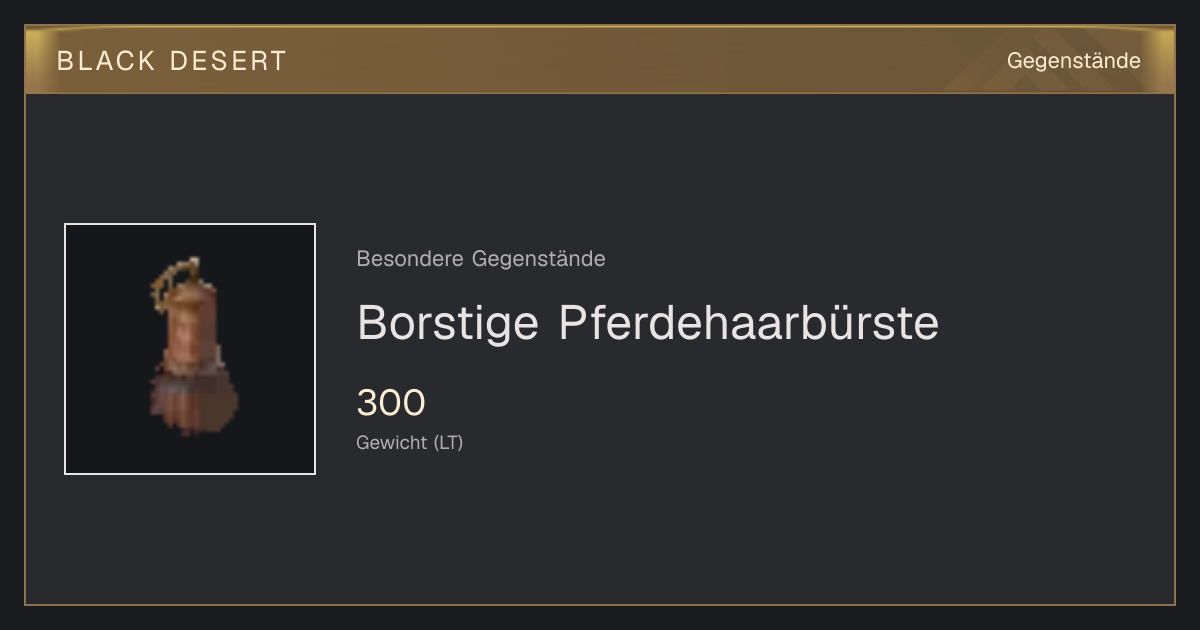Open the Besondere Gegenstände category
The image size is (1200, 630).
(x=480, y=259)
